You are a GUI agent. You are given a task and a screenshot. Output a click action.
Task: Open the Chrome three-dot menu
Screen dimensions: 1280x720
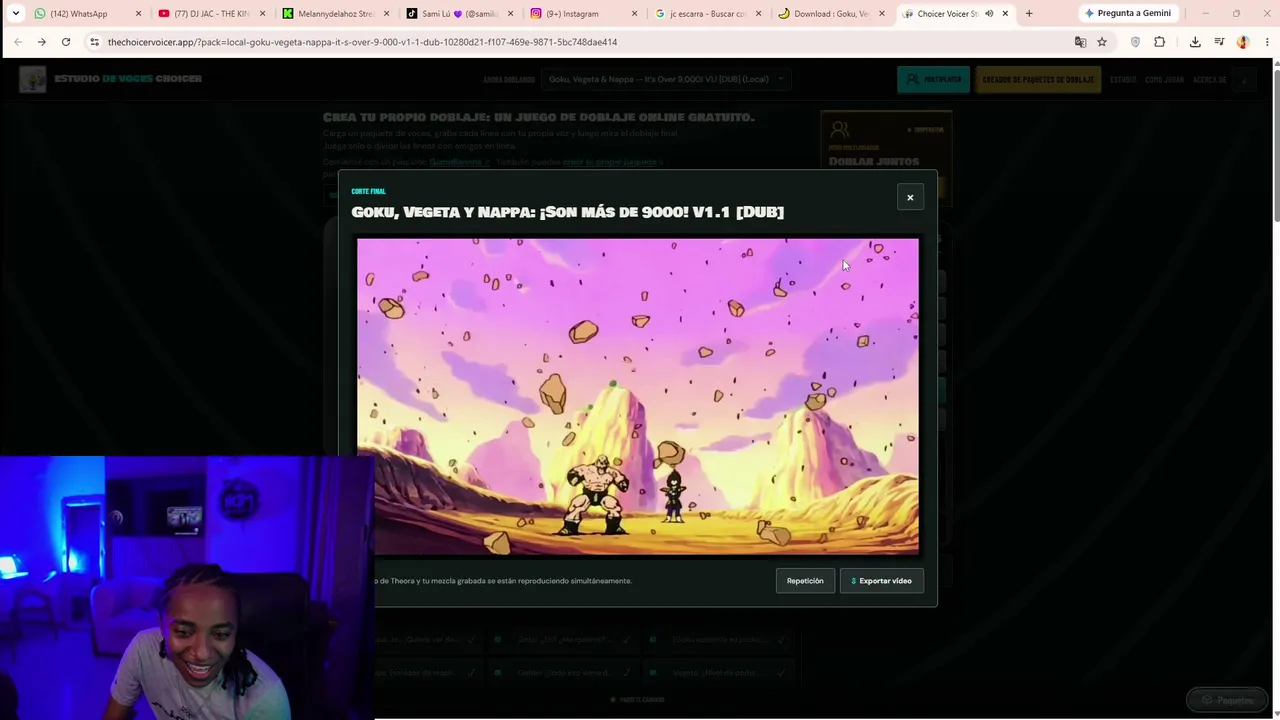click(x=1265, y=42)
